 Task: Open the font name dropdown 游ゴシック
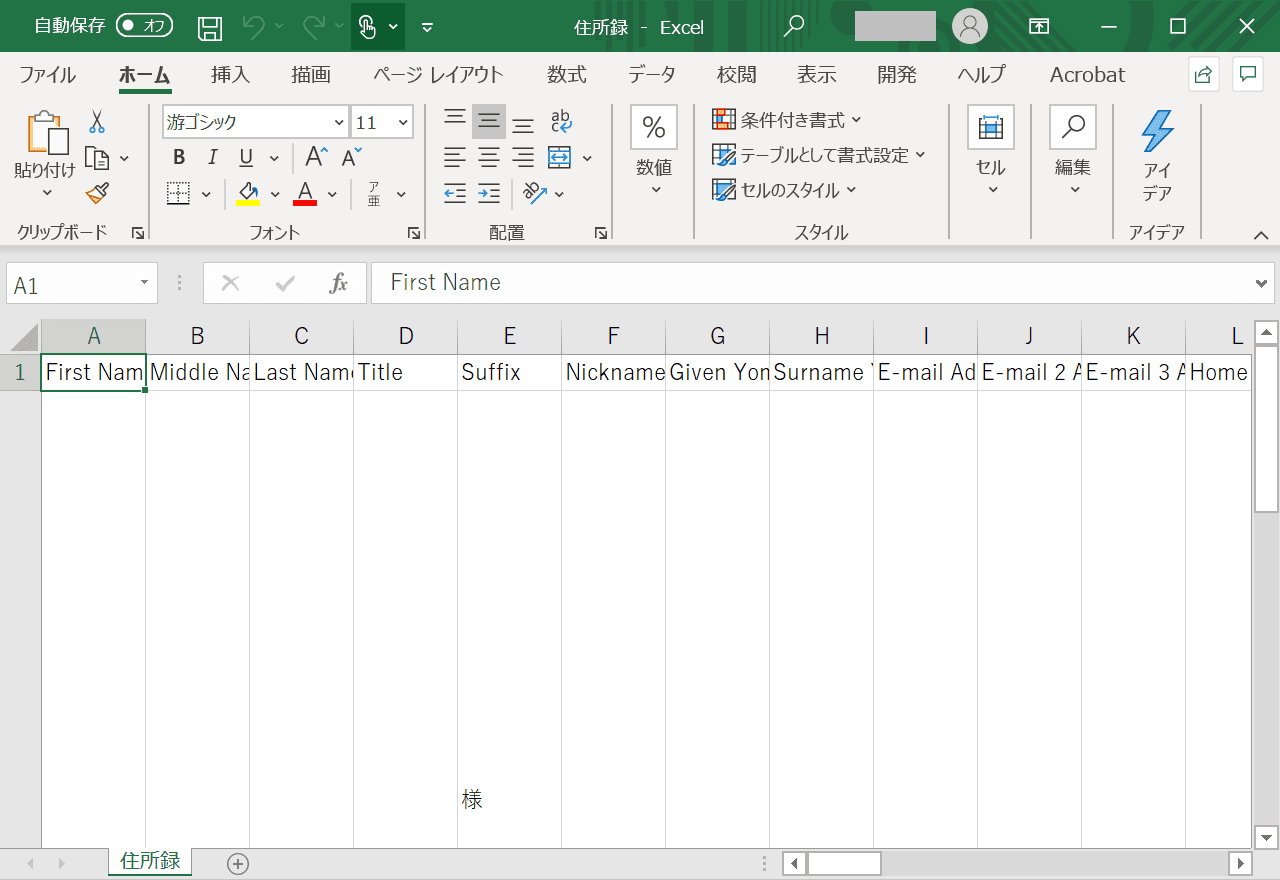pos(339,122)
